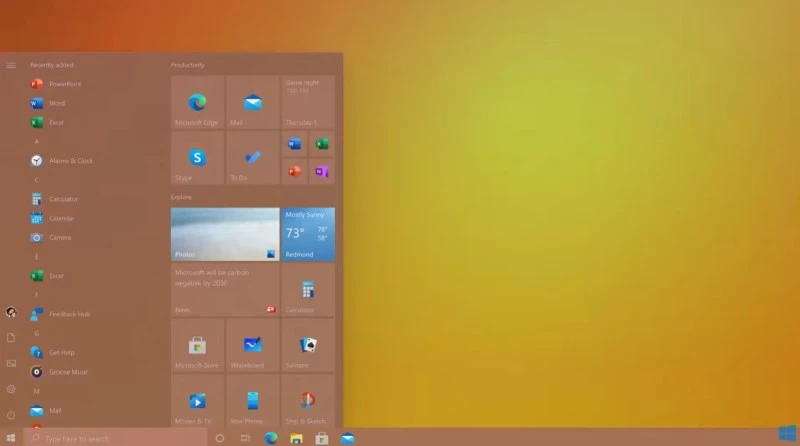This screenshot has height=446, width=800.
Task: Open the Power options button
Action: tap(11, 415)
